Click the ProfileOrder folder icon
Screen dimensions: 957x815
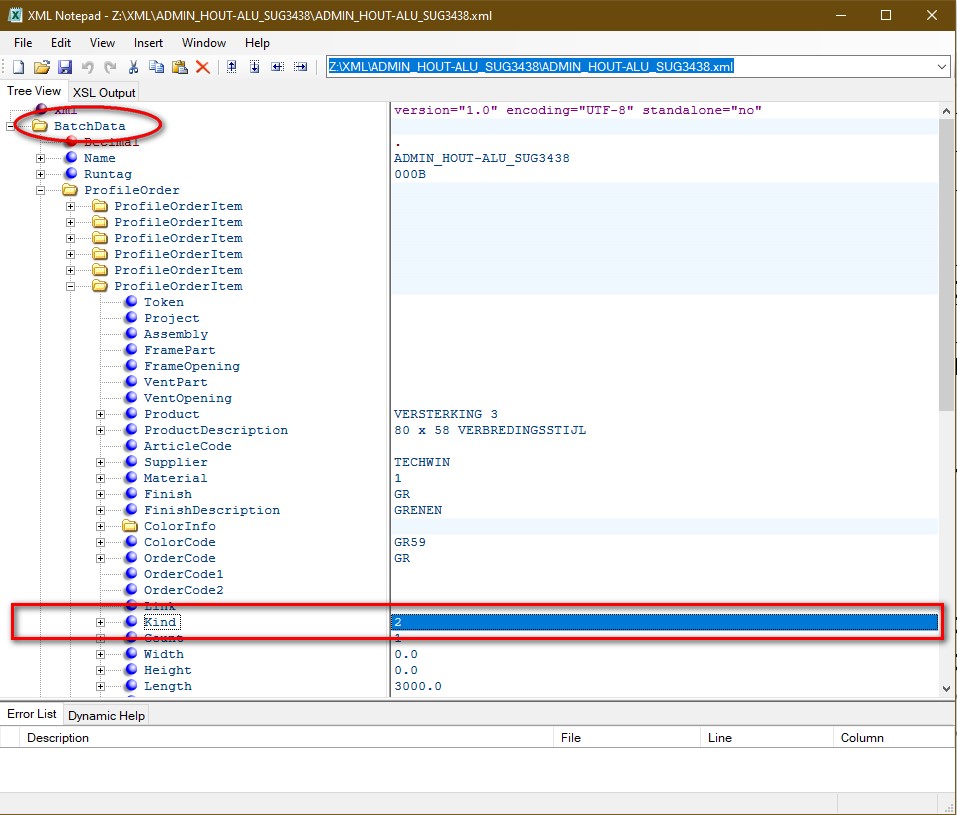70,190
